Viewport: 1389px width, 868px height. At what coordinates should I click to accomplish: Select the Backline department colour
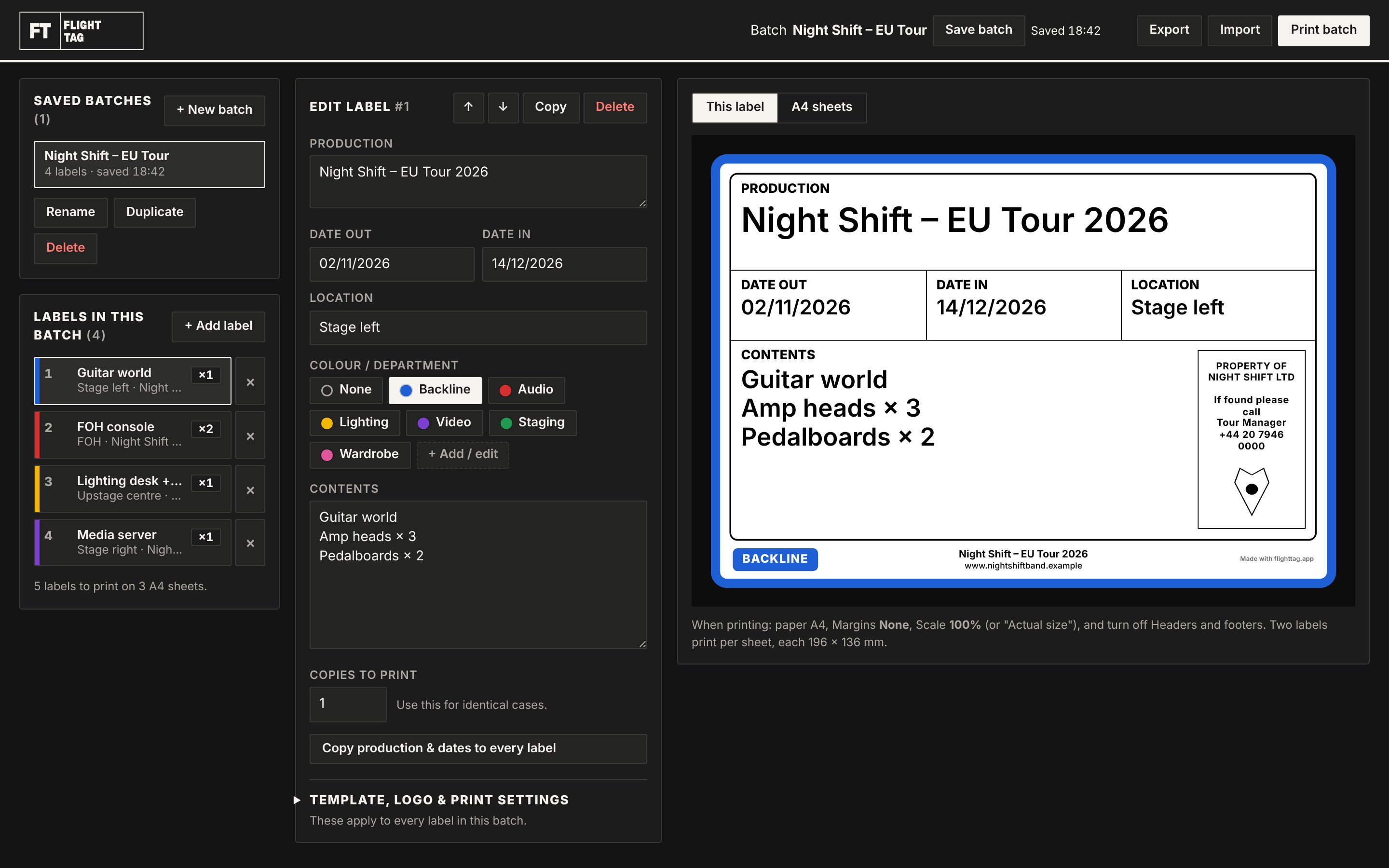pyautogui.click(x=435, y=390)
